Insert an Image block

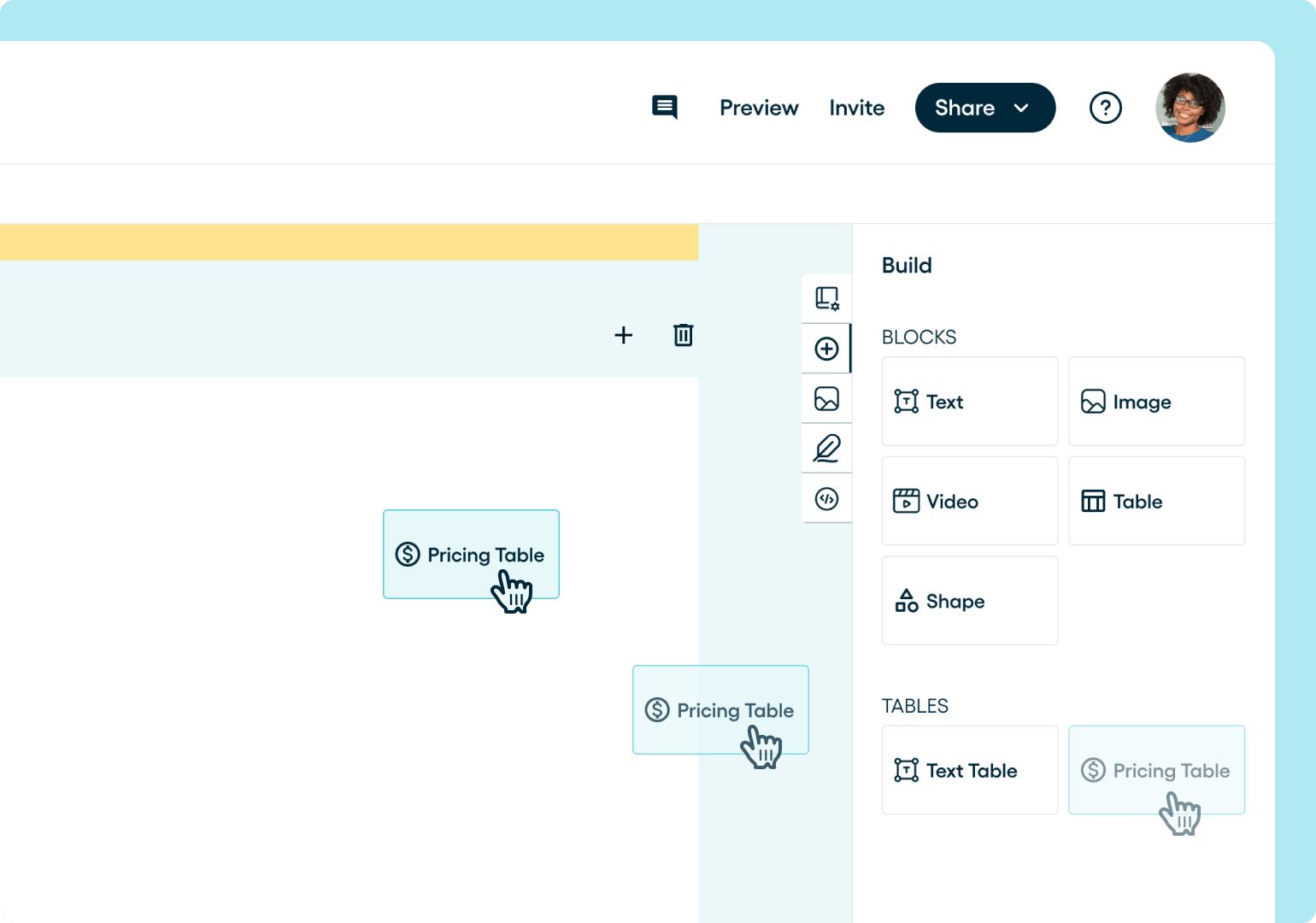(1156, 402)
